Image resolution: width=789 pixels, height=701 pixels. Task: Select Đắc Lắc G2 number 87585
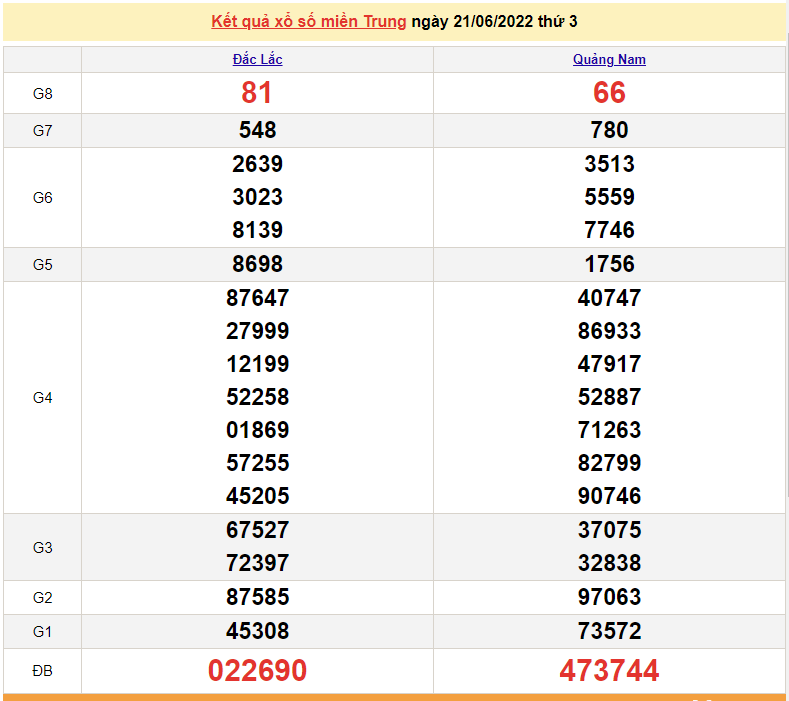pos(257,597)
